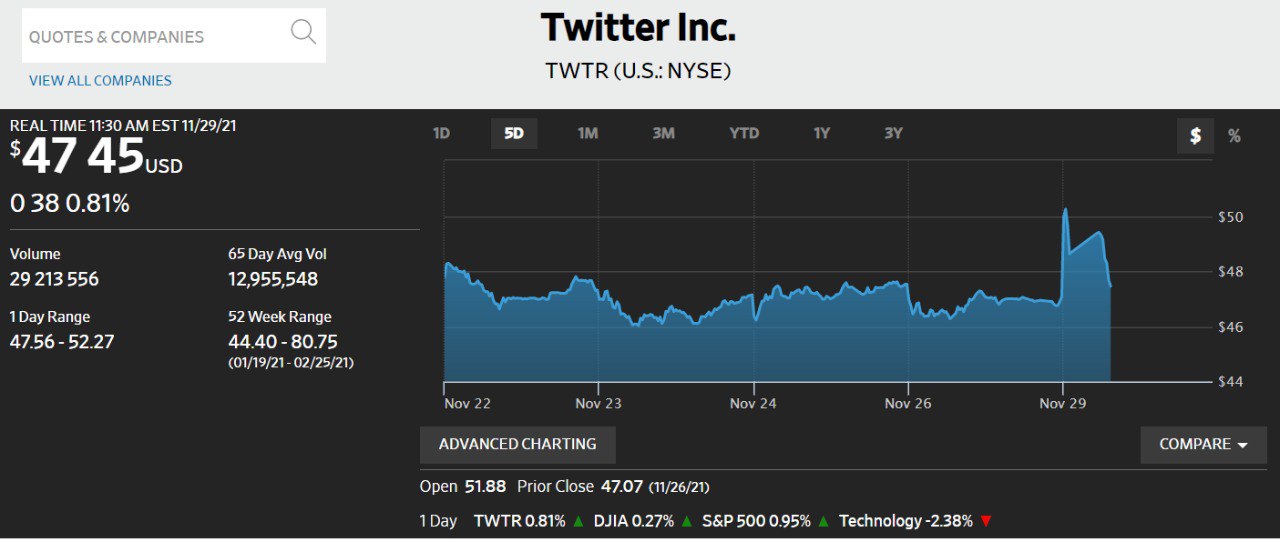Viewport: 1280px width, 542px height.
Task: Click the green TWTR up arrow
Action: coord(579,521)
